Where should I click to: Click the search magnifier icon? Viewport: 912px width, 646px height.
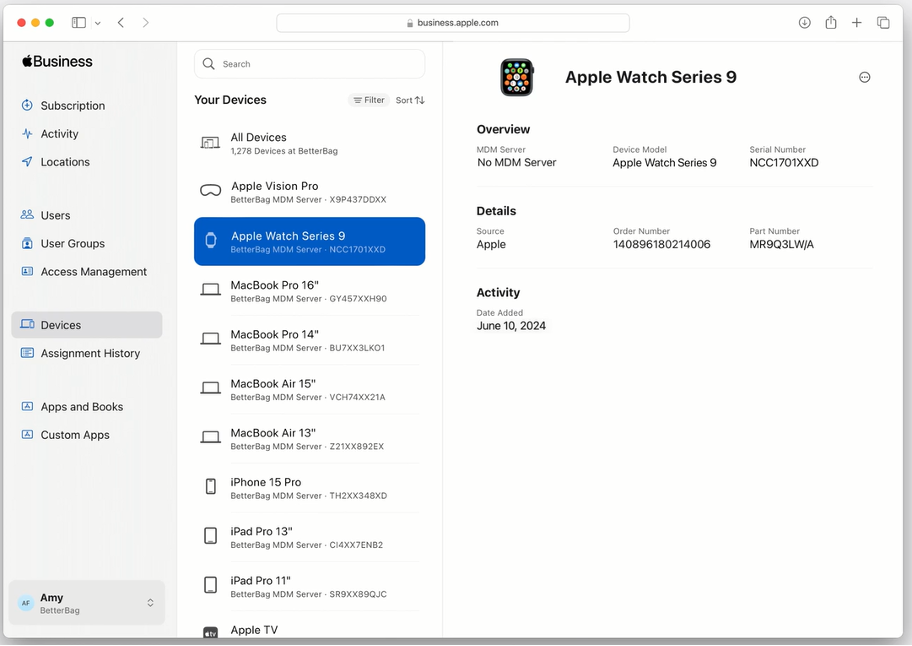(208, 64)
